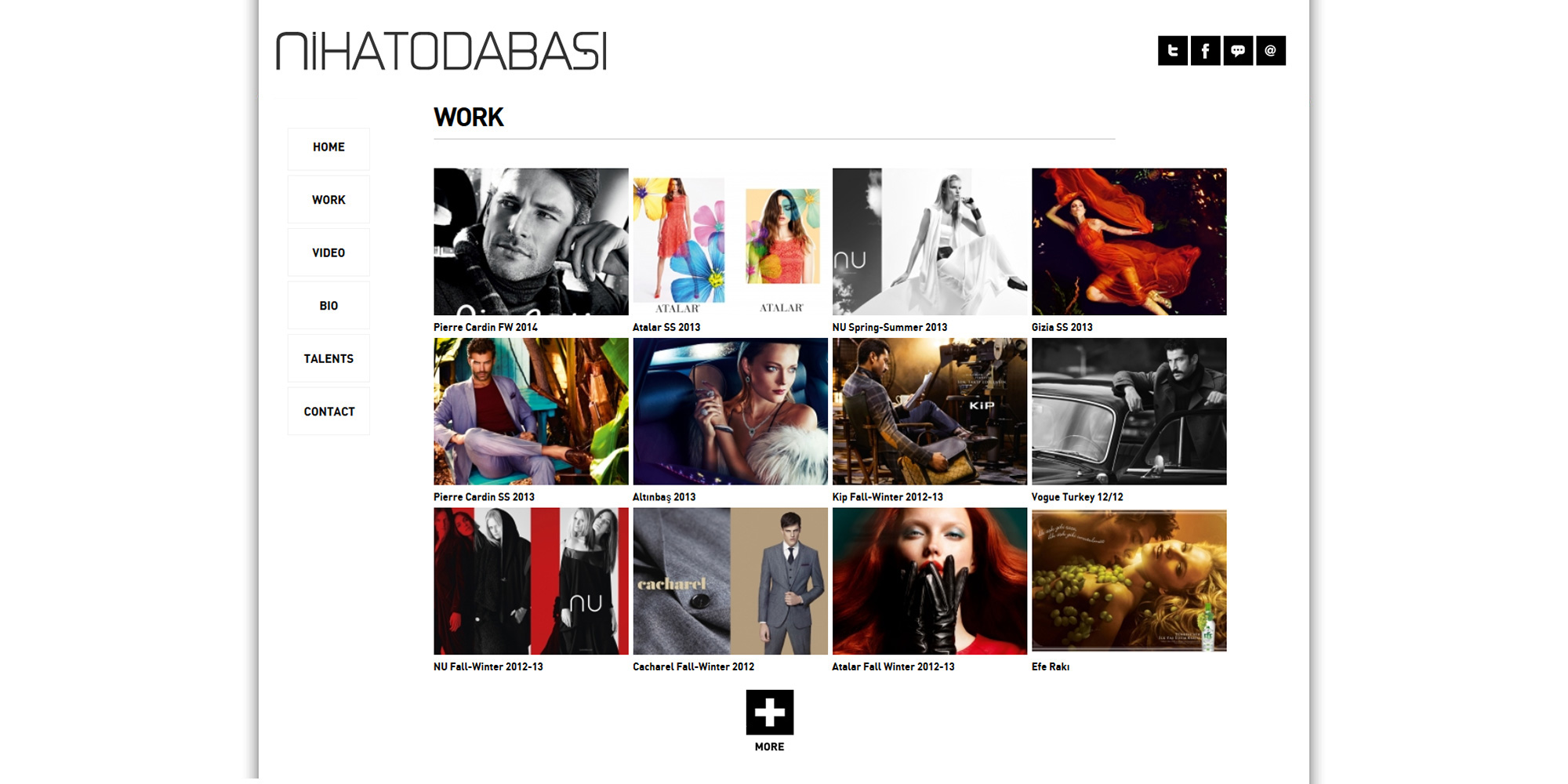Image resolution: width=1568 pixels, height=784 pixels.
Task: Click the @ email icon
Action: (1271, 50)
